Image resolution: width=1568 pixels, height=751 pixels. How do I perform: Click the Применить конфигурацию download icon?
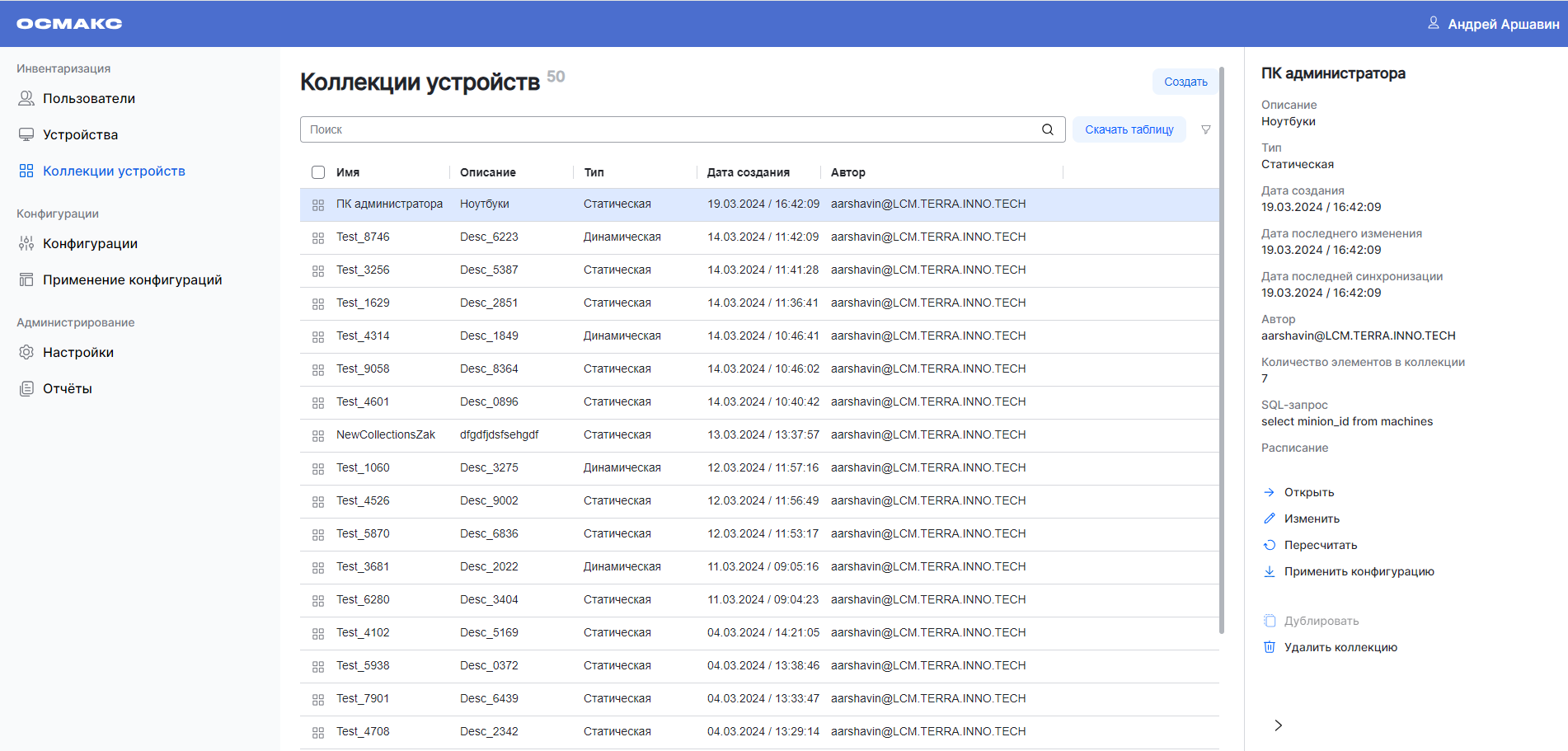click(x=1270, y=571)
